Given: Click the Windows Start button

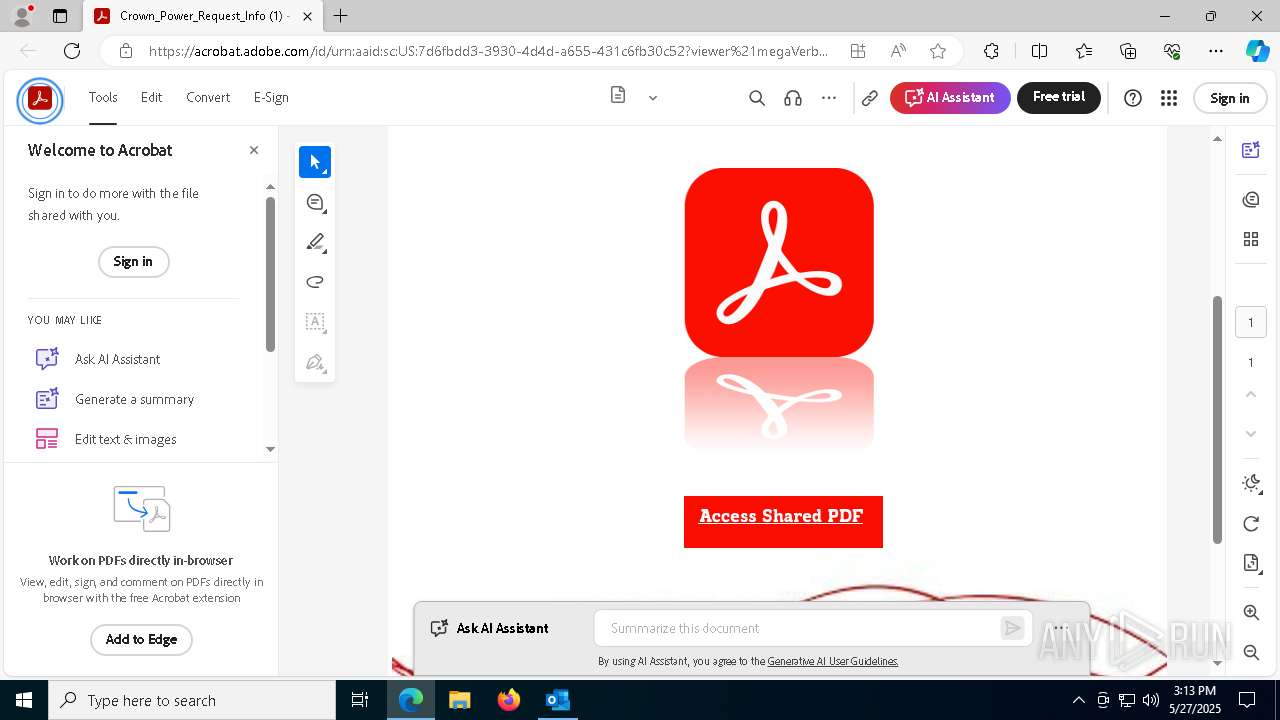Looking at the screenshot, I should [x=24, y=700].
